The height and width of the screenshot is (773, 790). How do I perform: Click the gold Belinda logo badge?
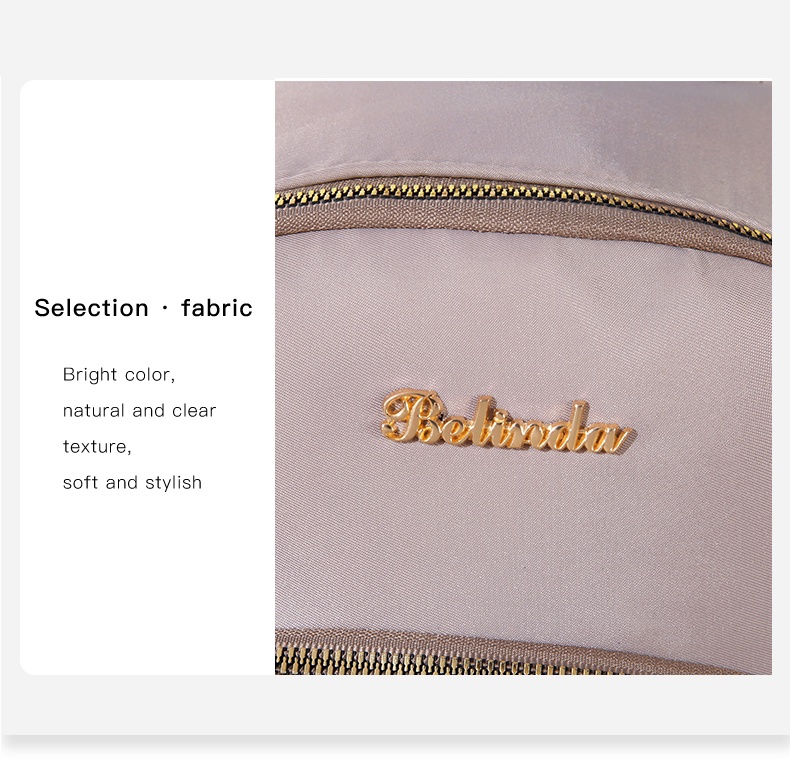pos(506,424)
